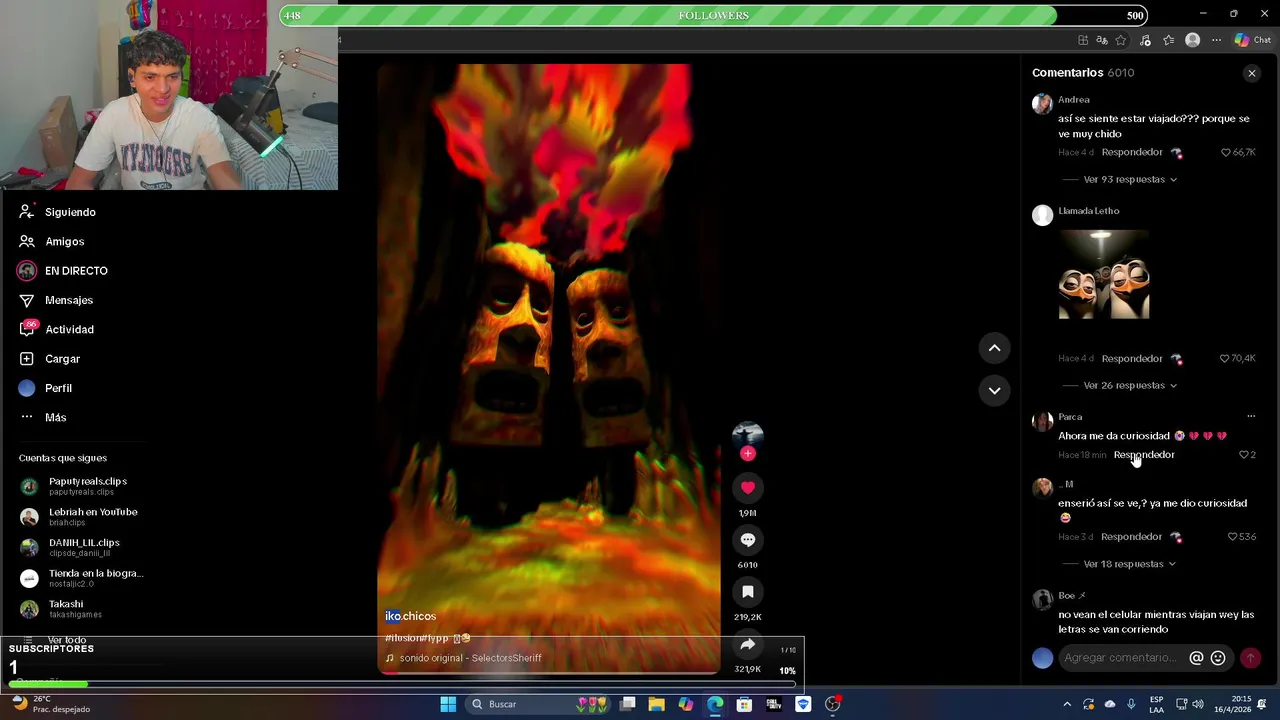Screen dimensions: 1280x720
Task: Open Mensajes in the sidebar
Action: click(x=56, y=300)
